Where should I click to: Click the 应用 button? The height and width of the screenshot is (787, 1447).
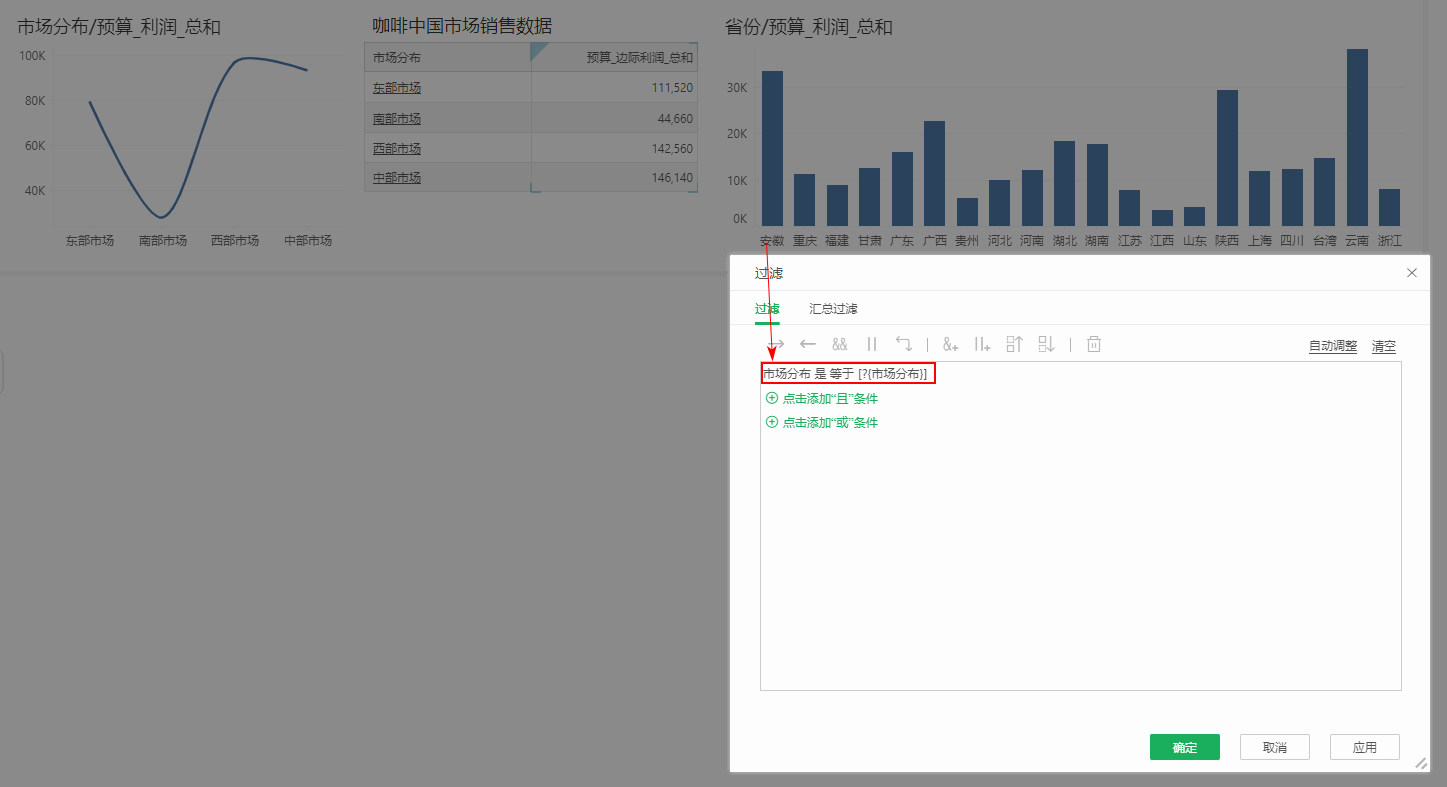(x=1365, y=747)
